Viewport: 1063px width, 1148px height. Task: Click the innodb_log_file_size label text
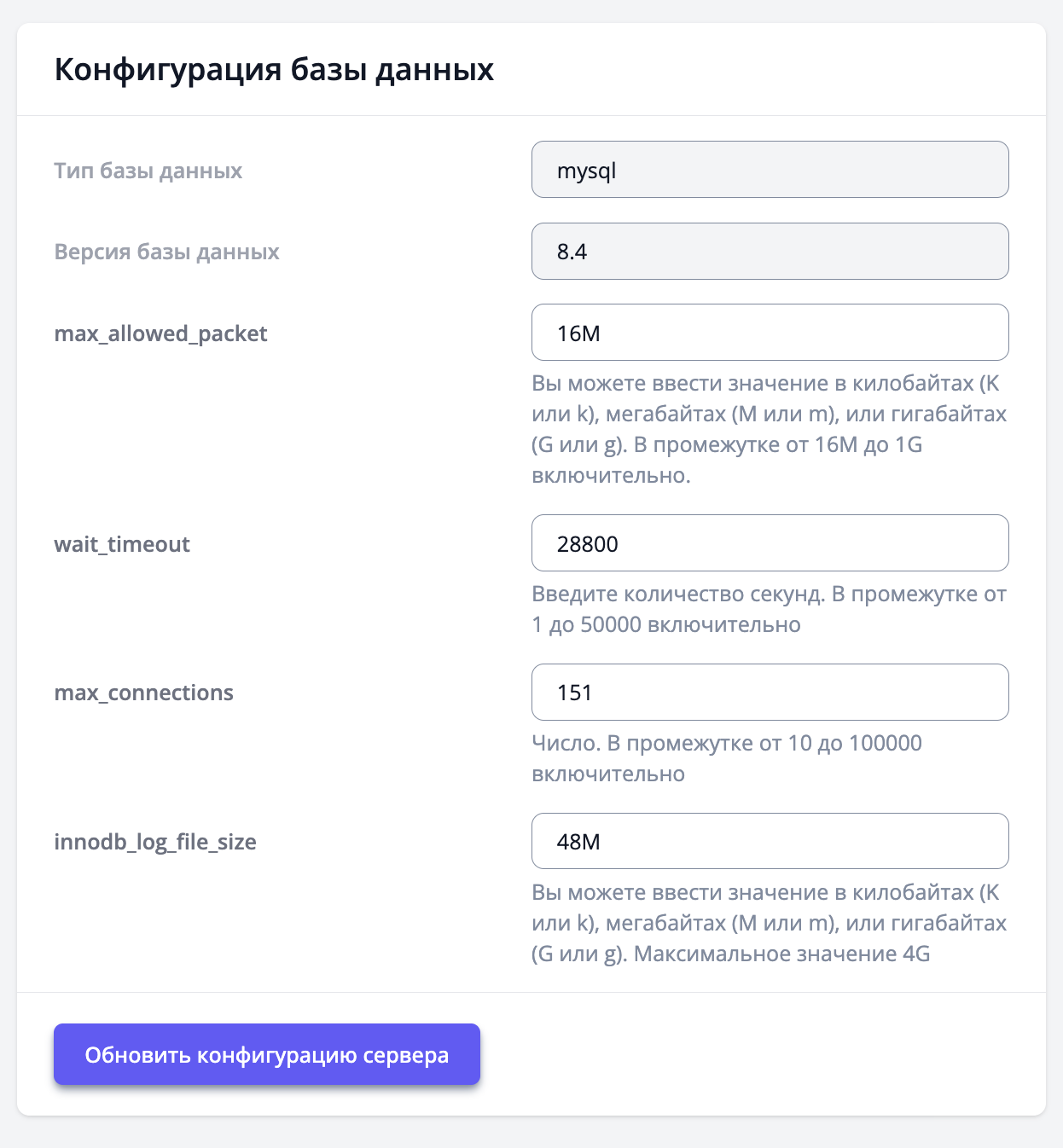[x=155, y=842]
